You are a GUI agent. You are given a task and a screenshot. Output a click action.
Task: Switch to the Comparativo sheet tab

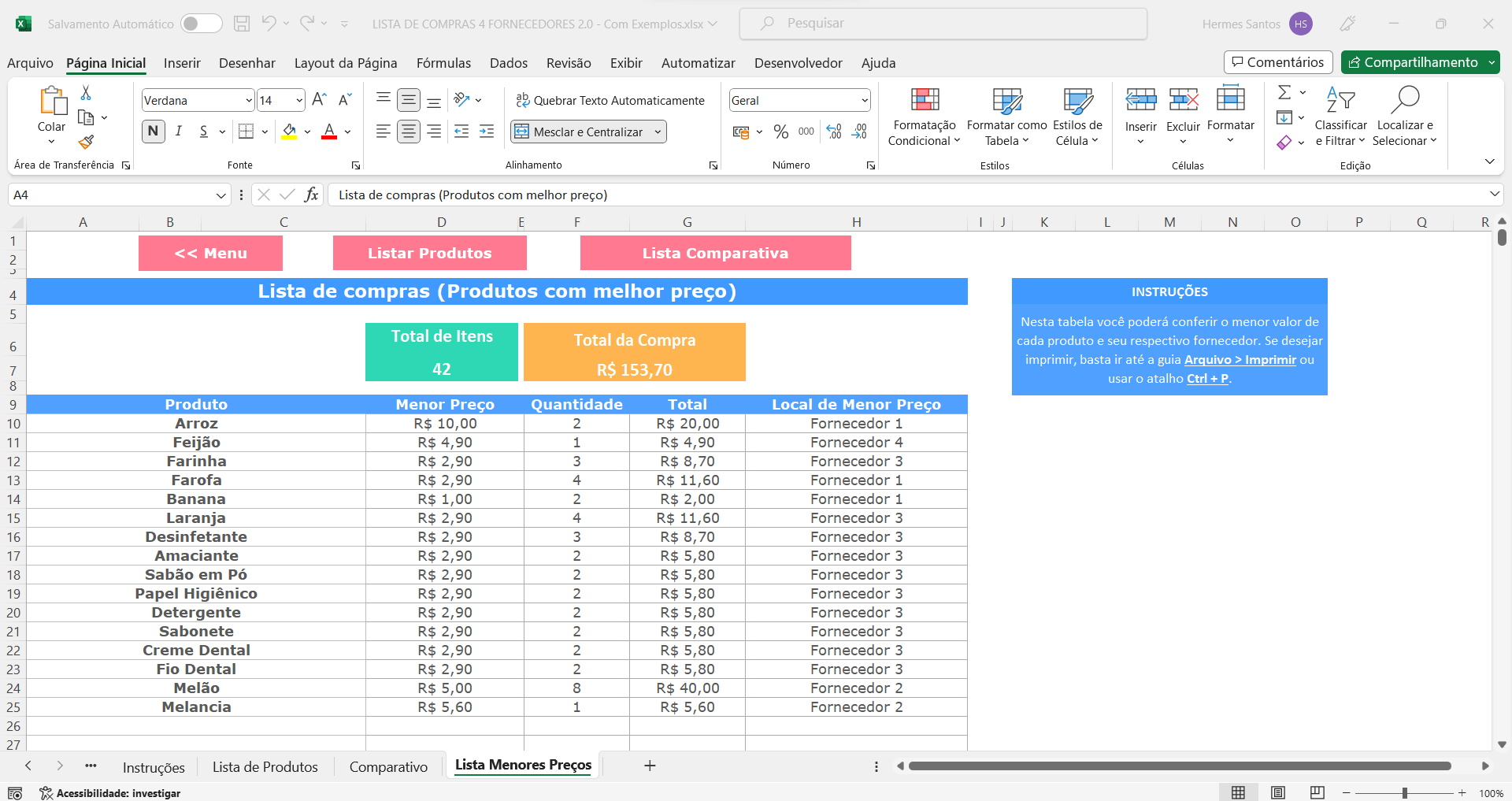click(388, 766)
